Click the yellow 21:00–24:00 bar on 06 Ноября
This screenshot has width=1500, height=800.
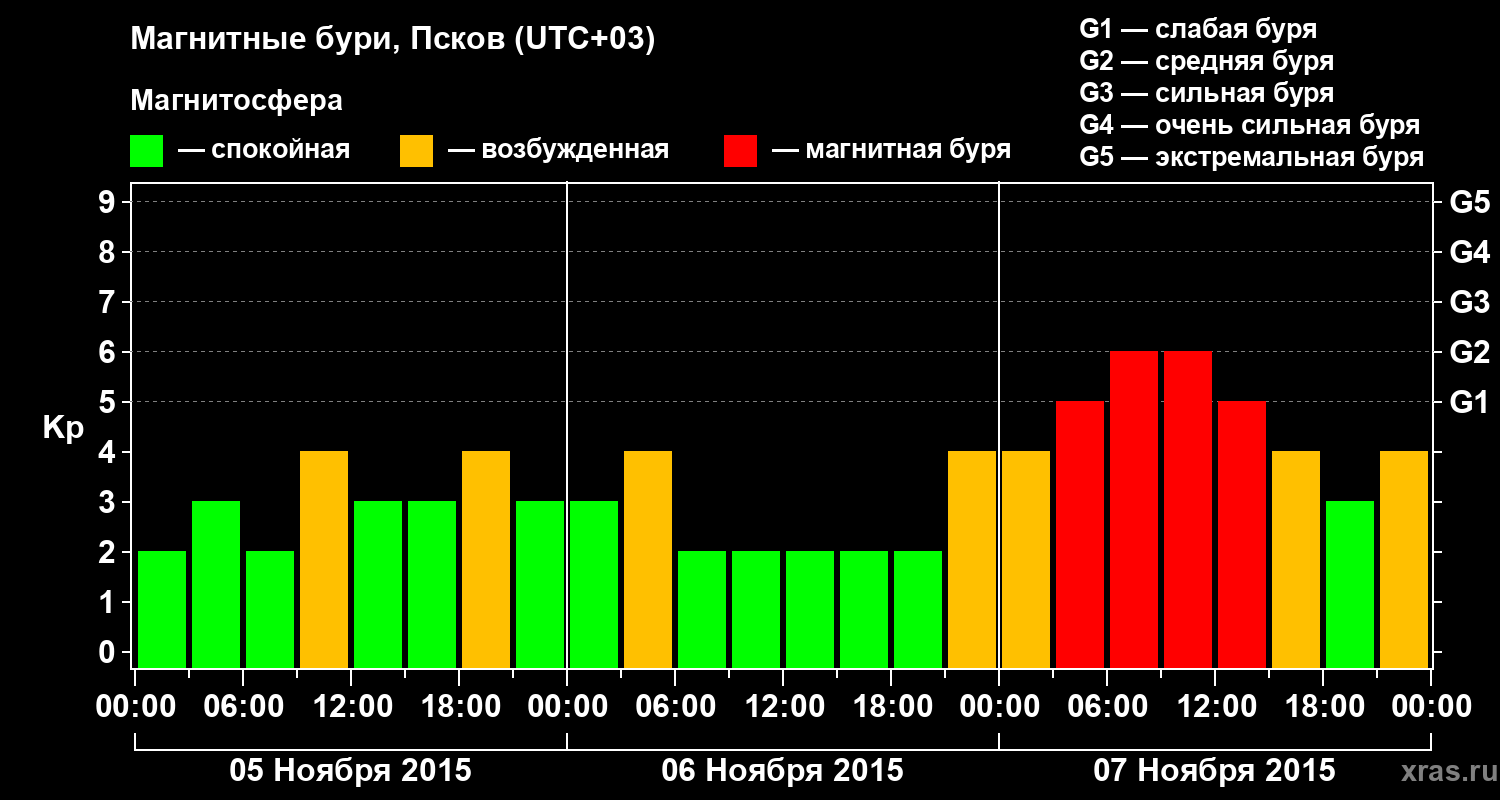point(972,560)
